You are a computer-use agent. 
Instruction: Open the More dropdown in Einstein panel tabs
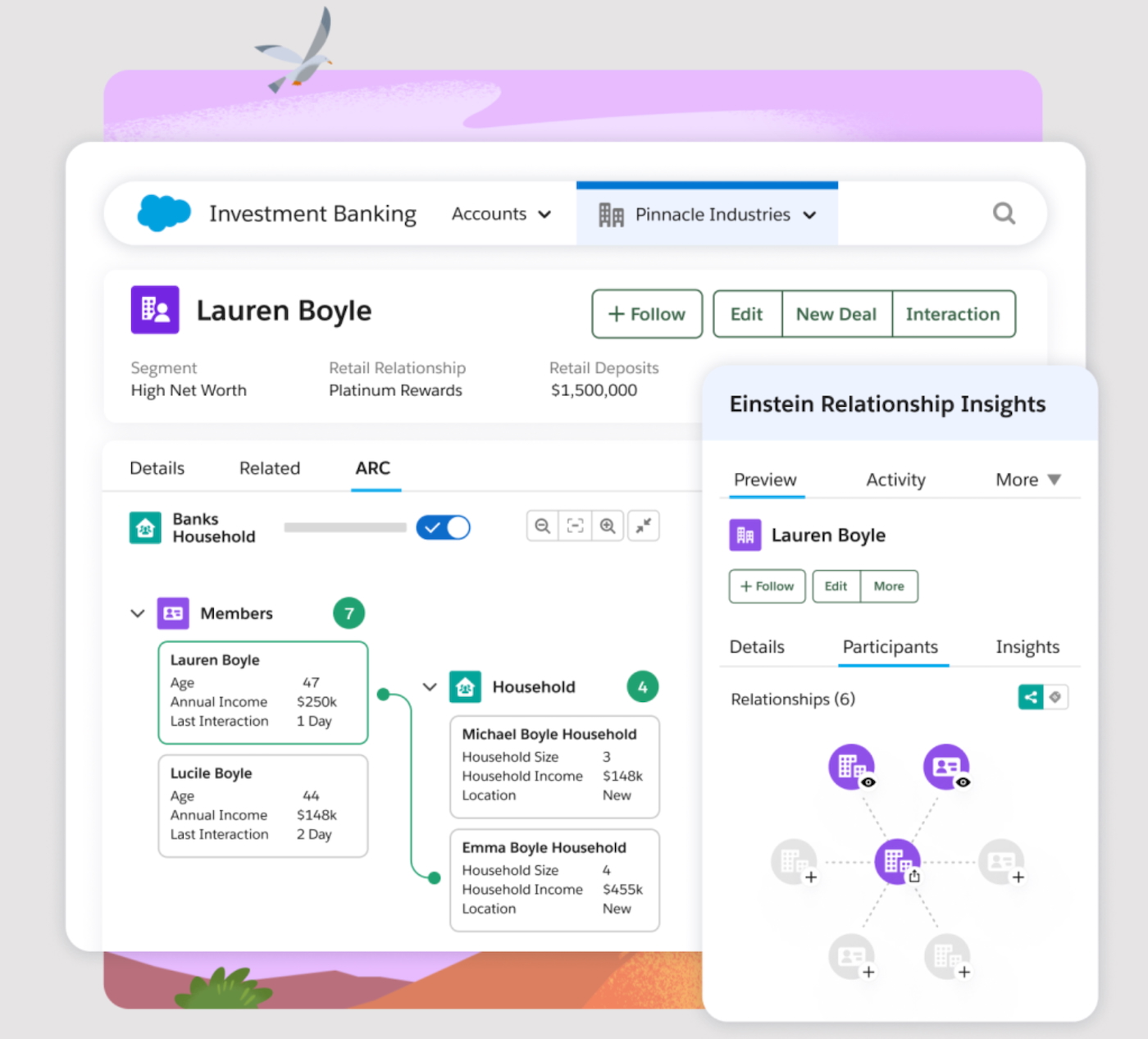coord(1028,480)
